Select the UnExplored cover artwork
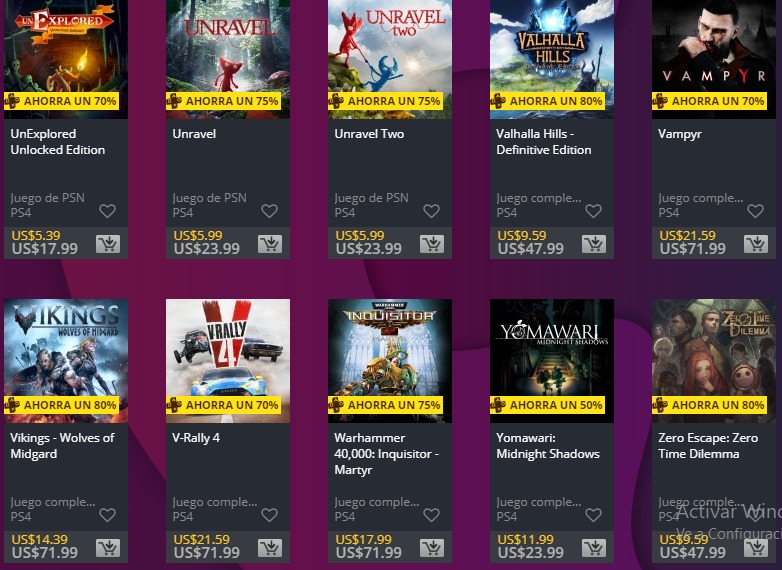The image size is (782, 570). (x=66, y=59)
